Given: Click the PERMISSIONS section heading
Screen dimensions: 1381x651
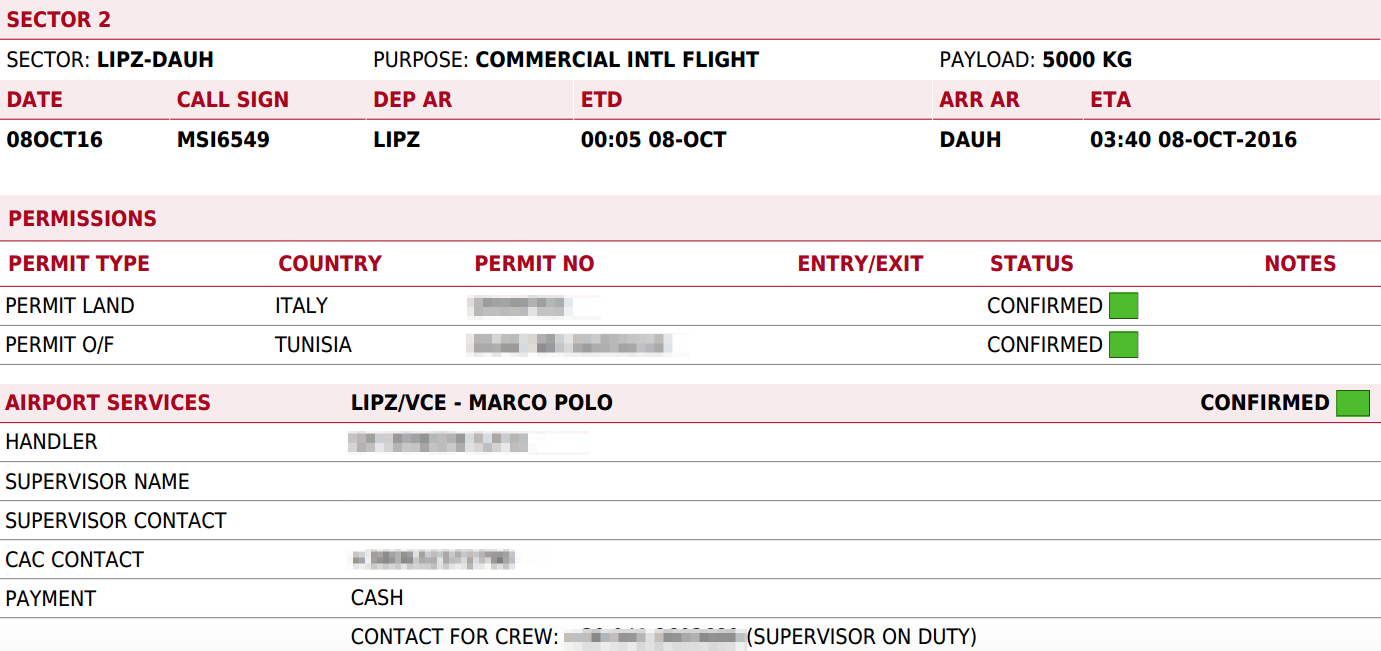Looking at the screenshot, I should tap(83, 219).
